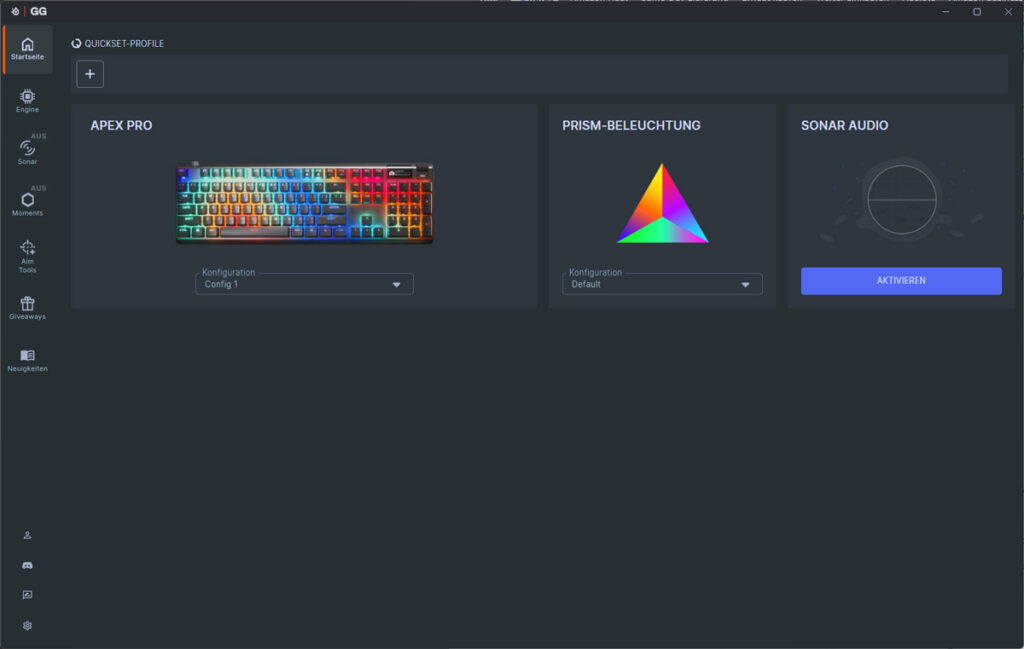
Task: Open the Sonar section in sidebar
Action: [x=27, y=153]
